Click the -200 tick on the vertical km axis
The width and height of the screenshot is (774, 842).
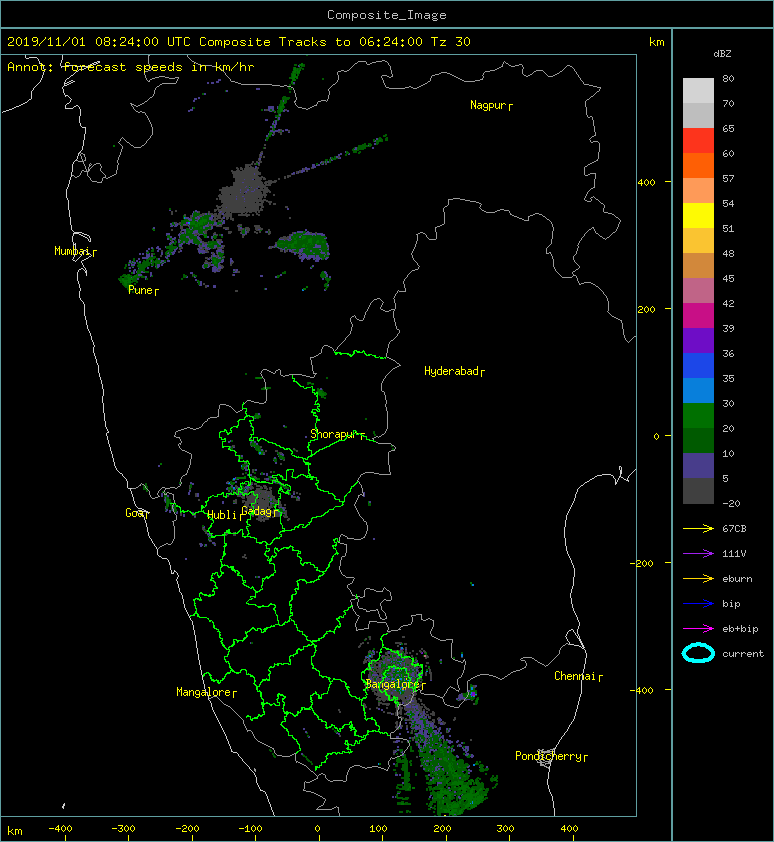[x=643, y=563]
